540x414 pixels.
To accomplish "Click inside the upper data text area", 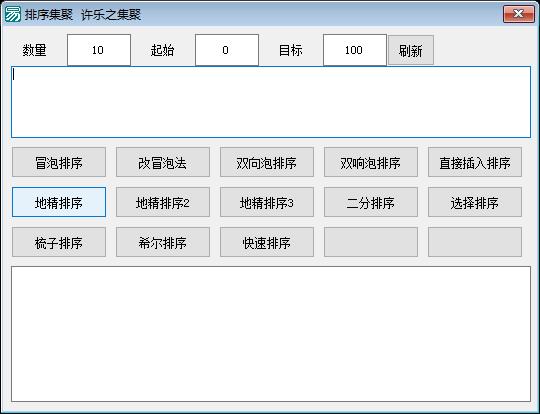I will point(271,102).
